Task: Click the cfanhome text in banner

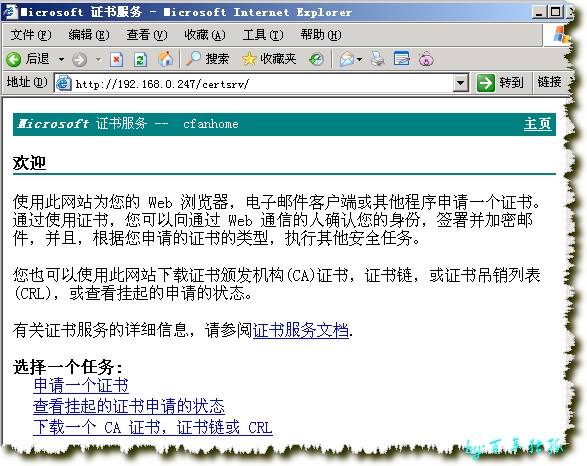Action: tap(211, 124)
